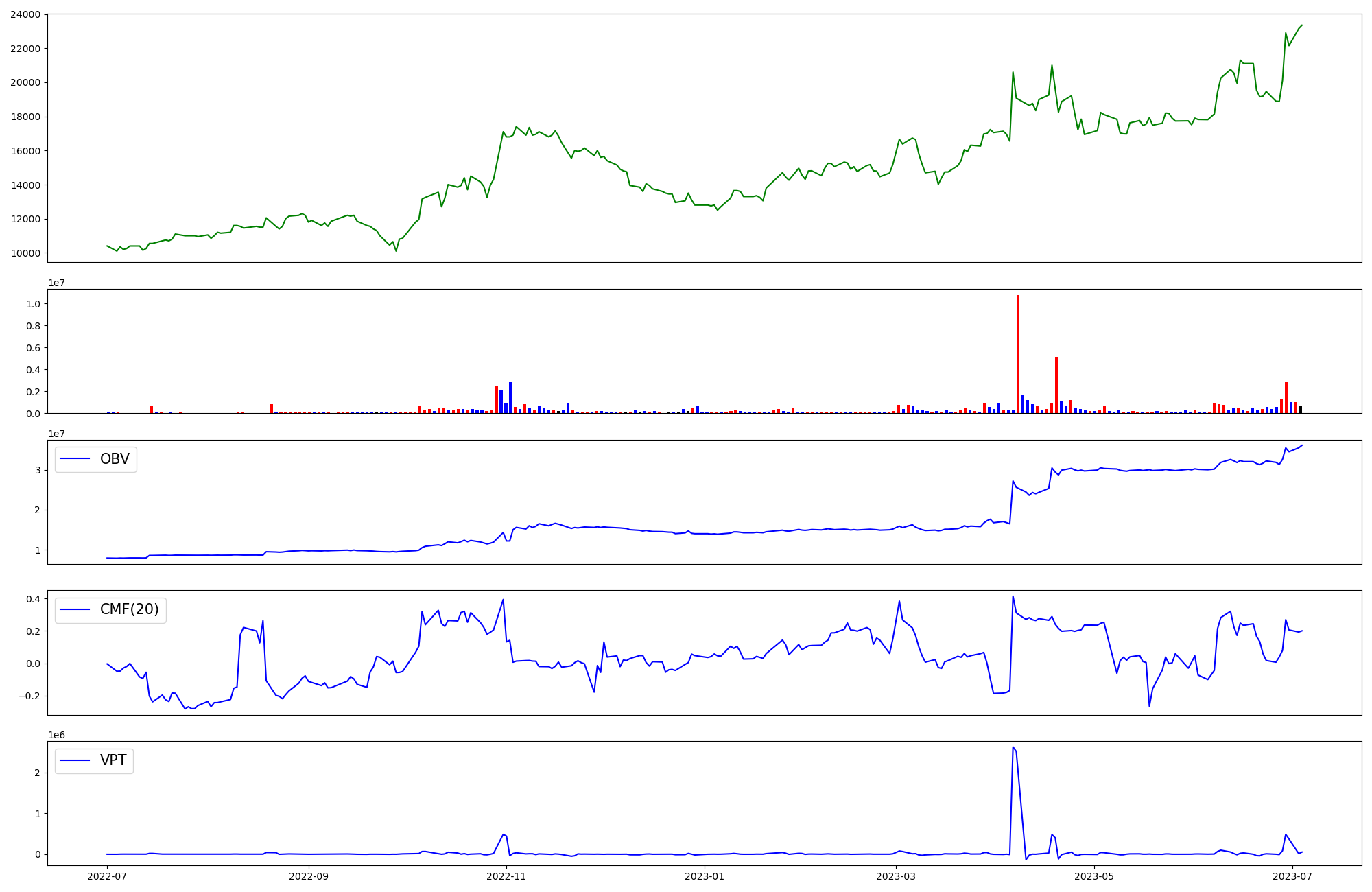This screenshot has width=1372, height=892.
Task: Click the CMF(20) legend label
Action: [x=129, y=609]
